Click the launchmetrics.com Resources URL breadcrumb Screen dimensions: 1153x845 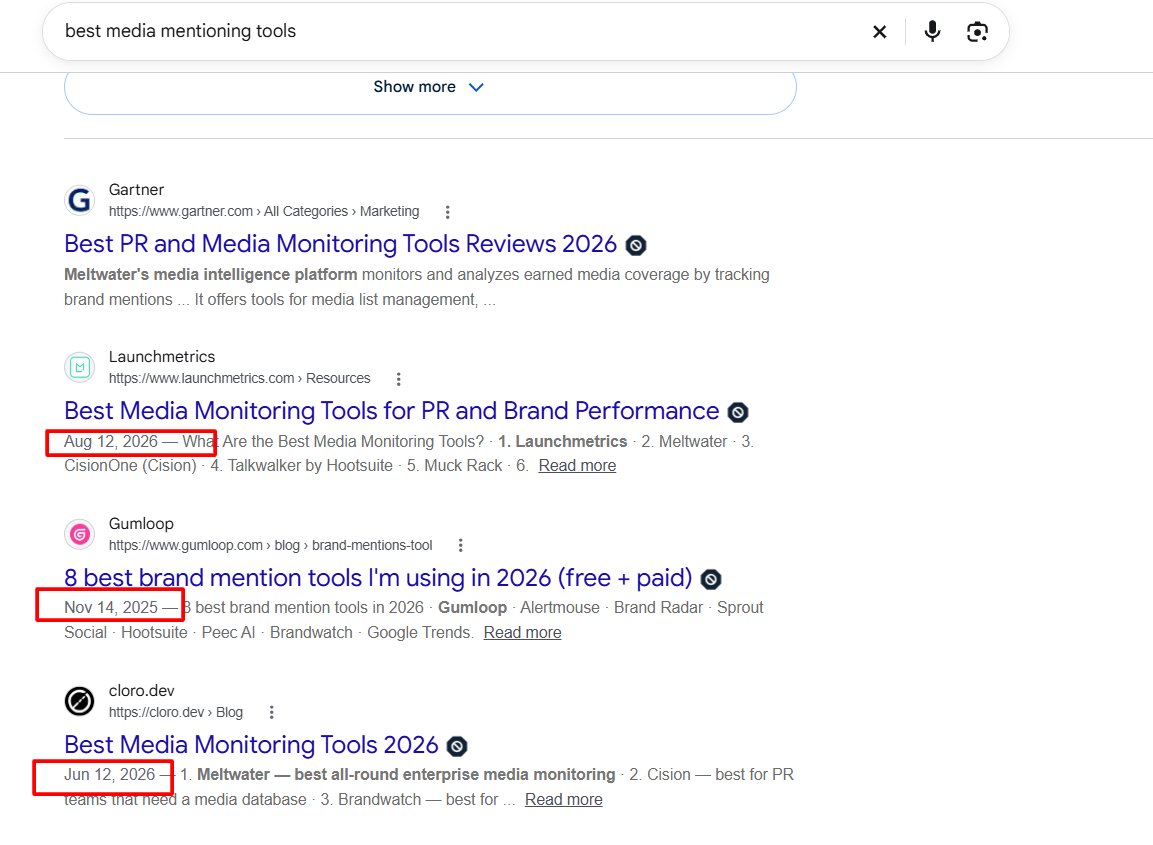pyautogui.click(x=240, y=378)
